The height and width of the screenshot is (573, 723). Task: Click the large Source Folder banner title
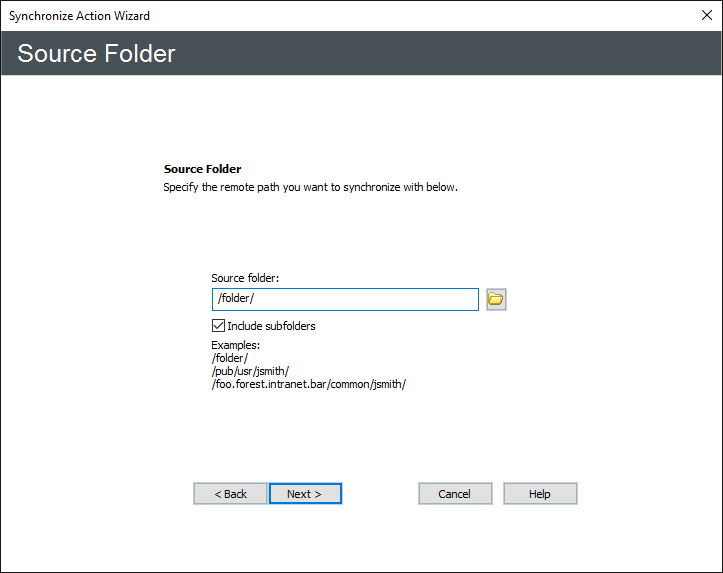click(x=96, y=54)
